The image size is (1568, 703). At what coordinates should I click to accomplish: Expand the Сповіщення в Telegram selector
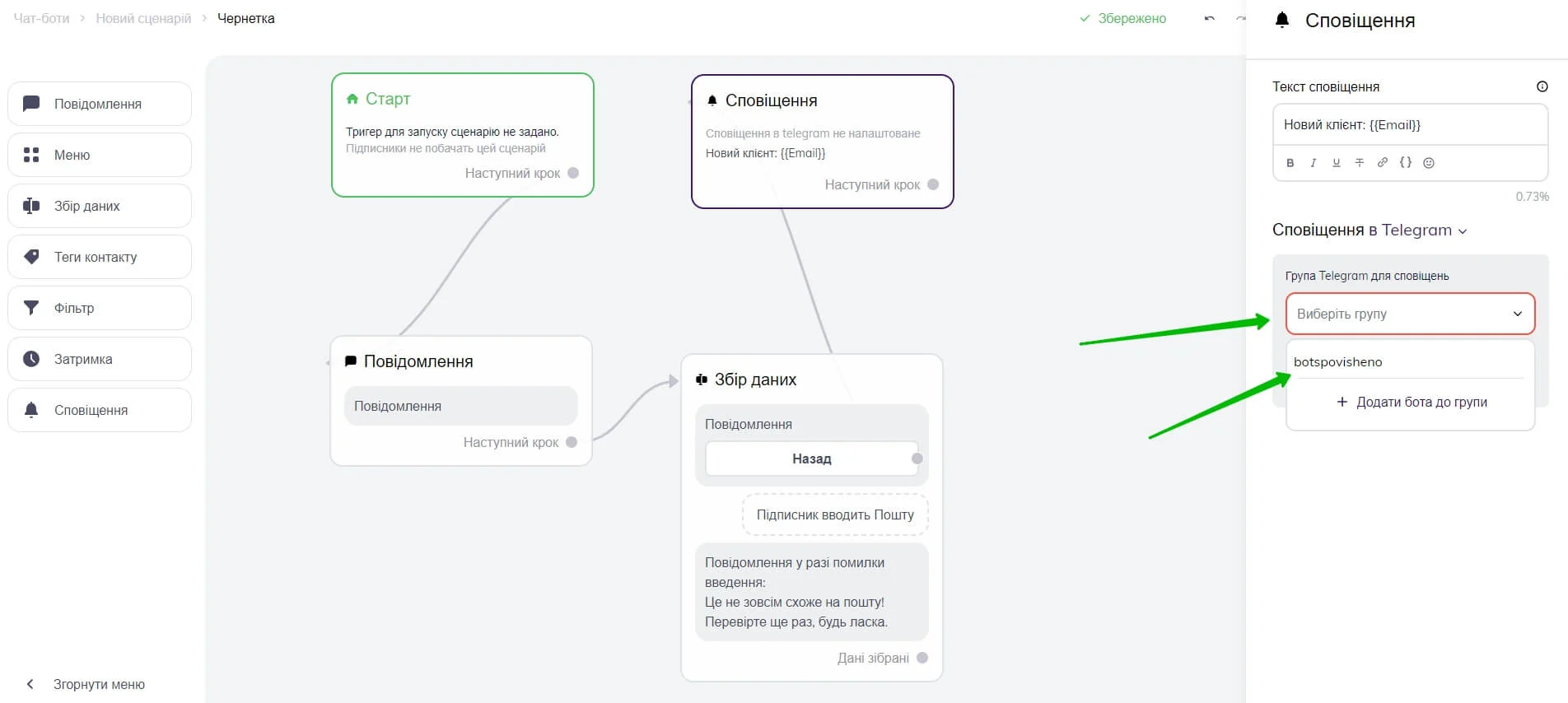click(1370, 230)
